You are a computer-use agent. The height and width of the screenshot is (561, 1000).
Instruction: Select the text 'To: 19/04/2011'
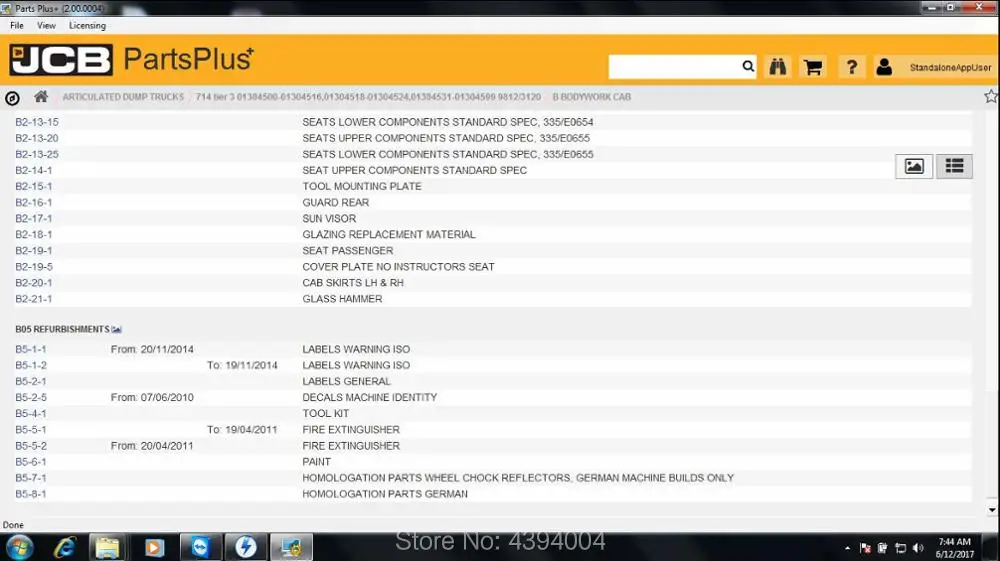tap(242, 430)
